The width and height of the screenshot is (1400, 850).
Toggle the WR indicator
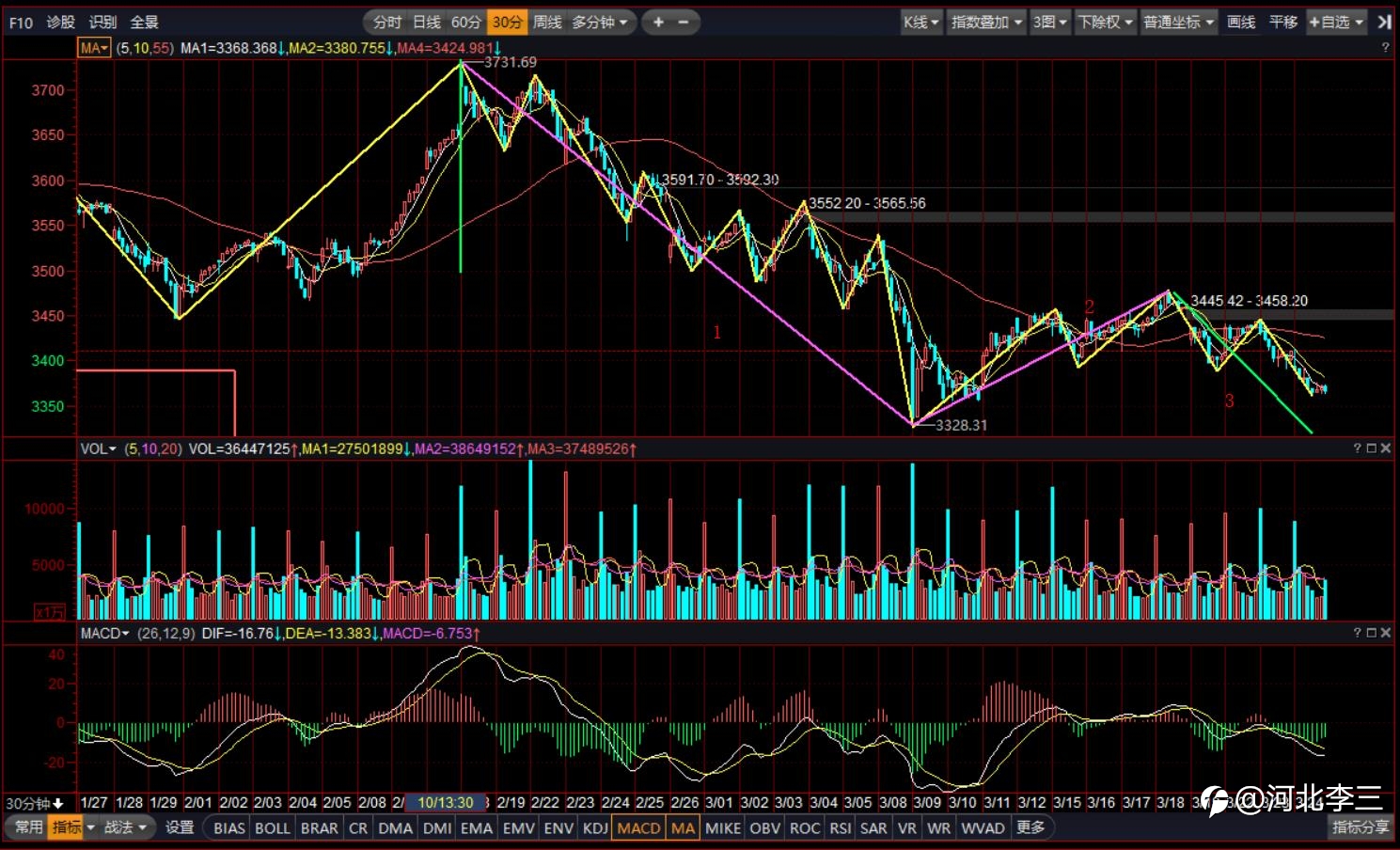[x=938, y=827]
